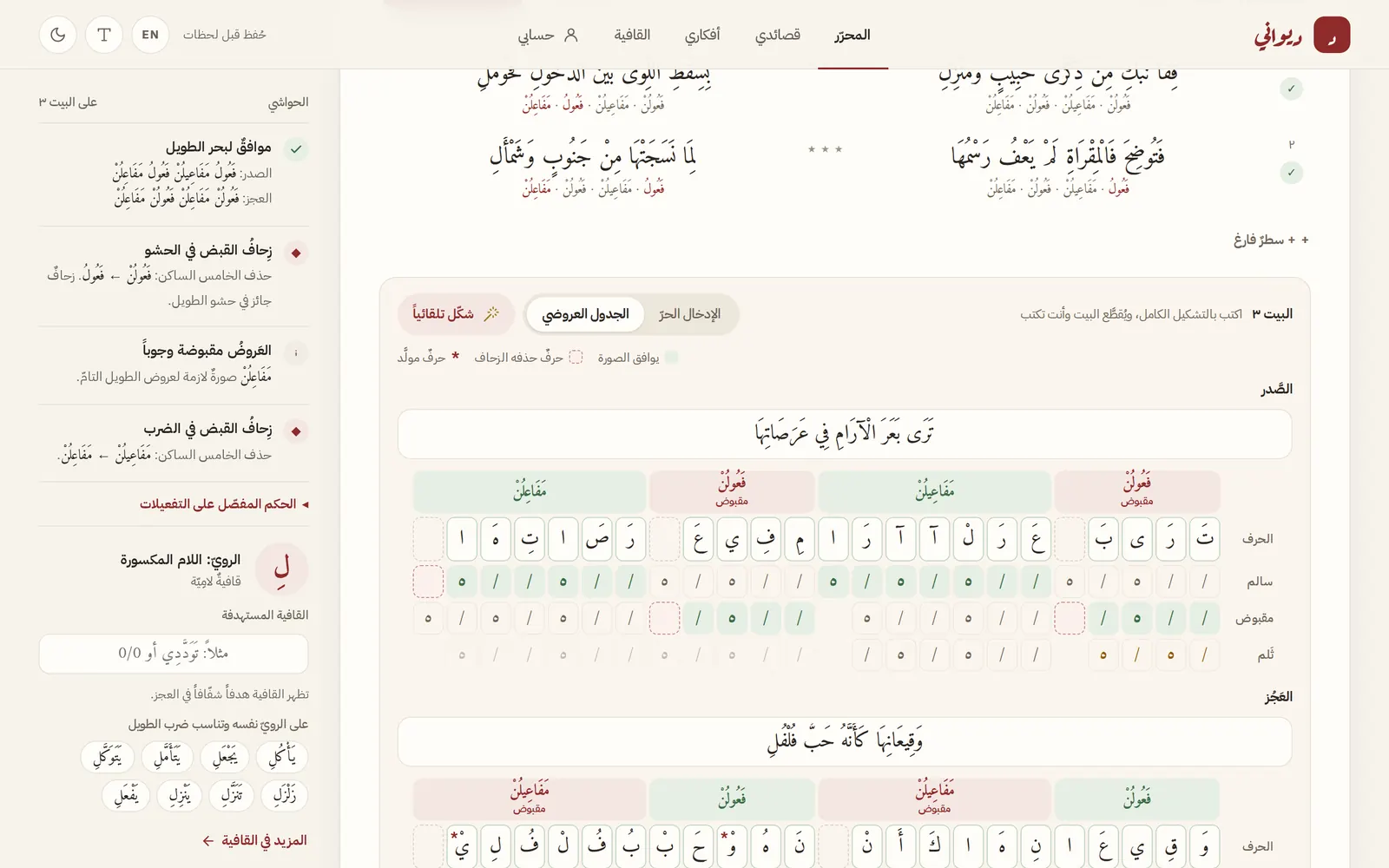Click the الصدر verse text field

coord(845,434)
